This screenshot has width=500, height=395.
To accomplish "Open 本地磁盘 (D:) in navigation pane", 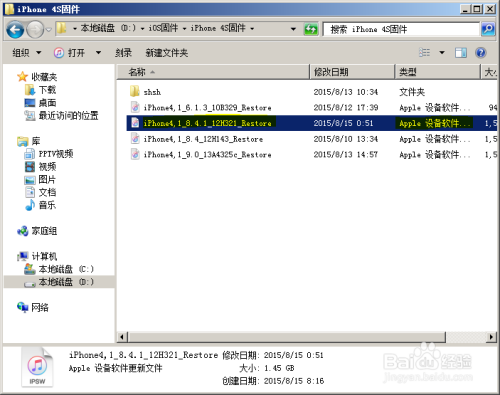I will coord(66,282).
